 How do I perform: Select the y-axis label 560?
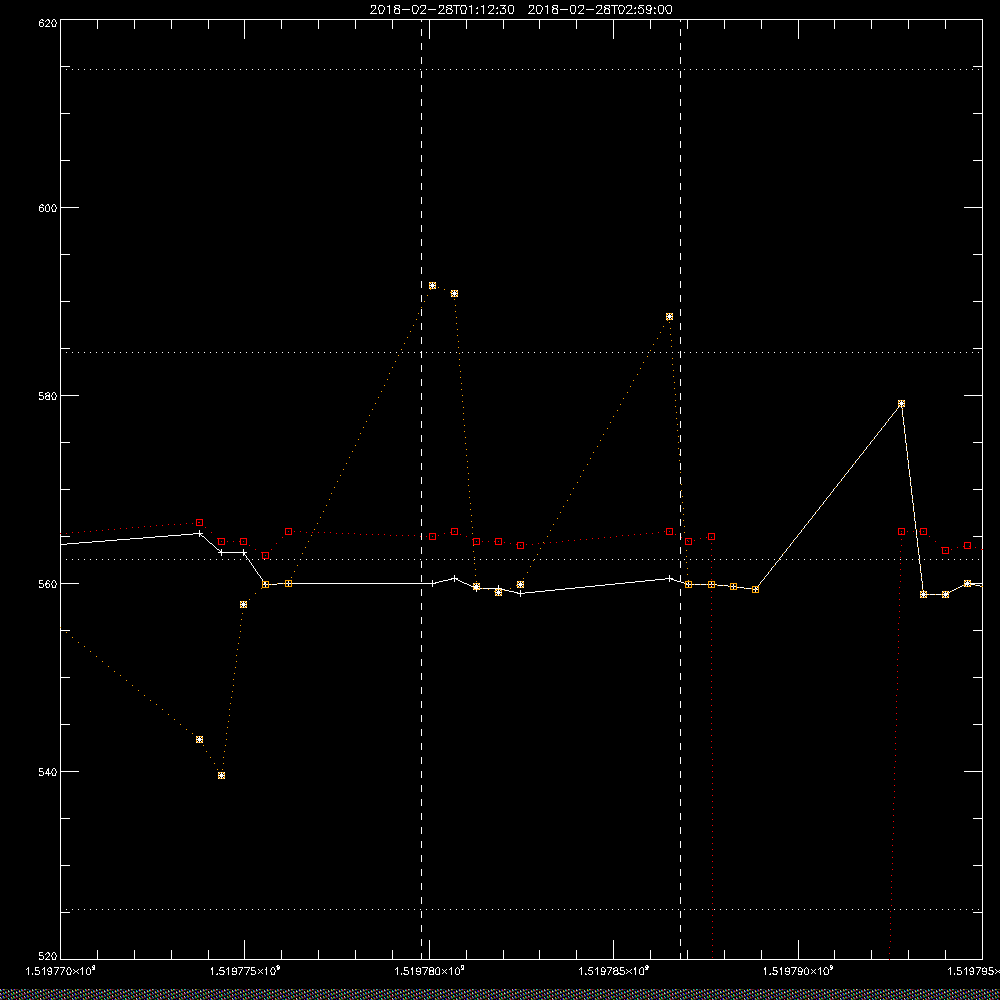[x=48, y=584]
